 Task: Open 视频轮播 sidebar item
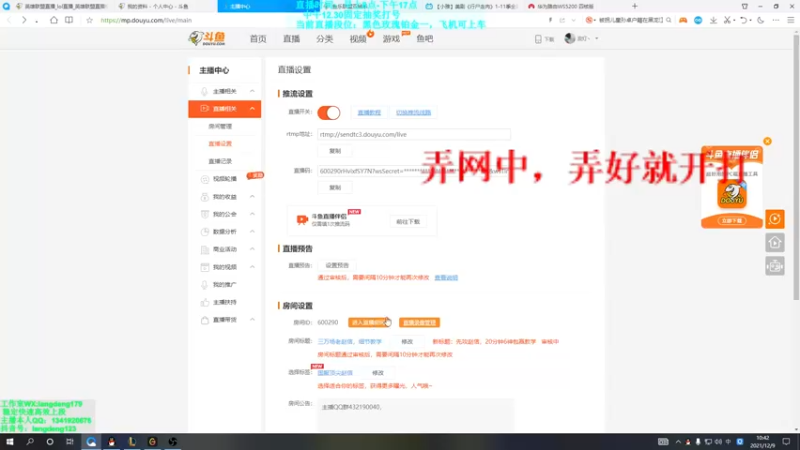tap(224, 179)
